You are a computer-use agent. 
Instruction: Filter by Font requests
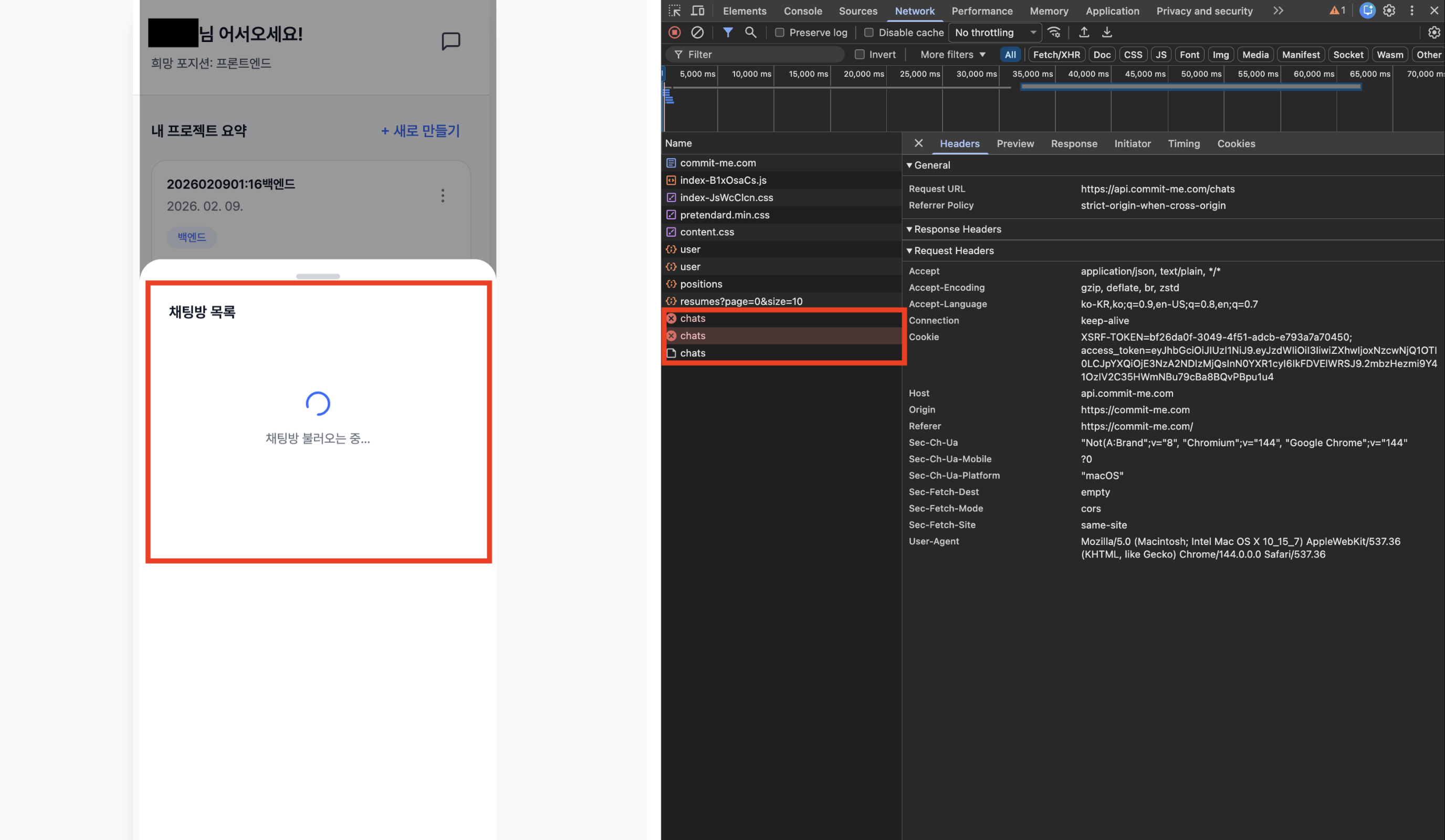[x=1189, y=55]
